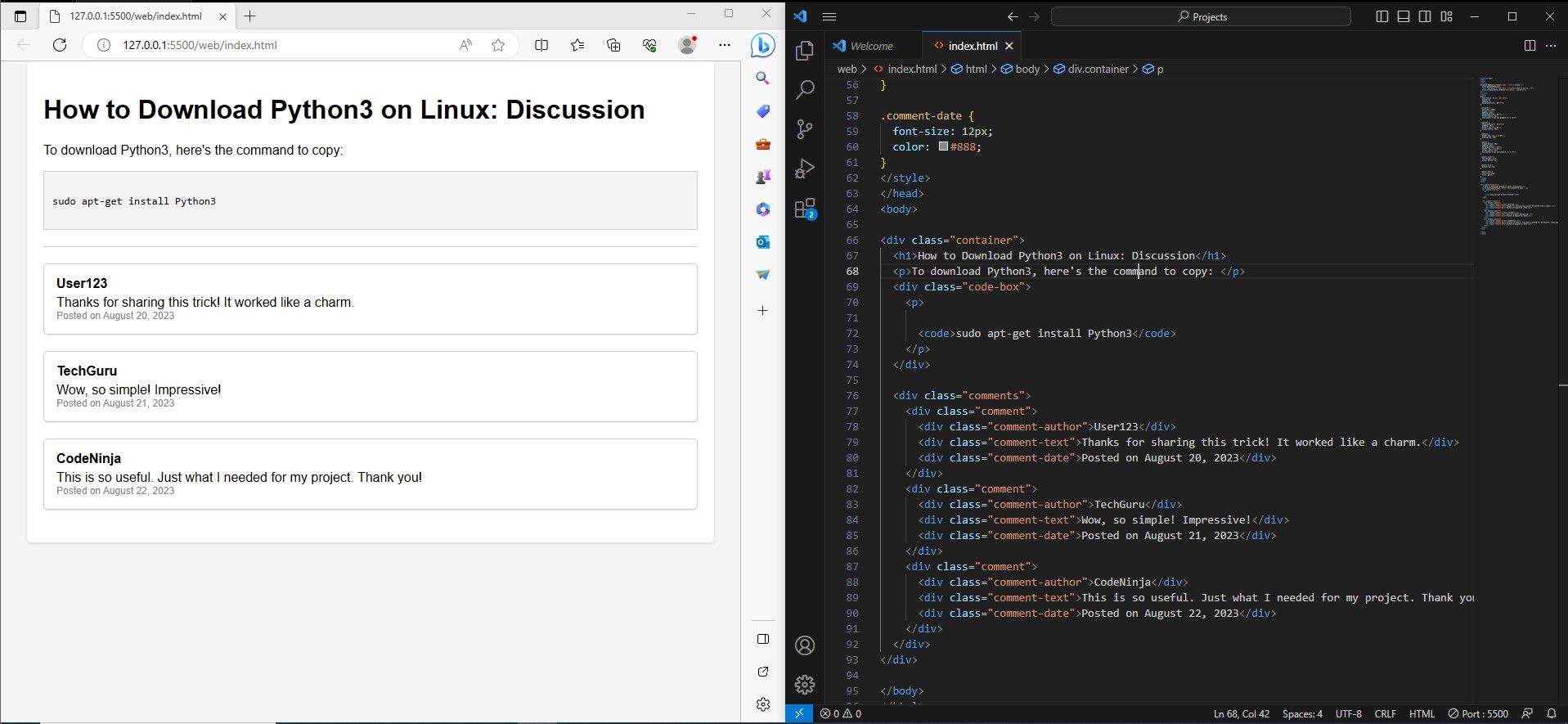Open the VS Code hamburger menu

tap(829, 16)
